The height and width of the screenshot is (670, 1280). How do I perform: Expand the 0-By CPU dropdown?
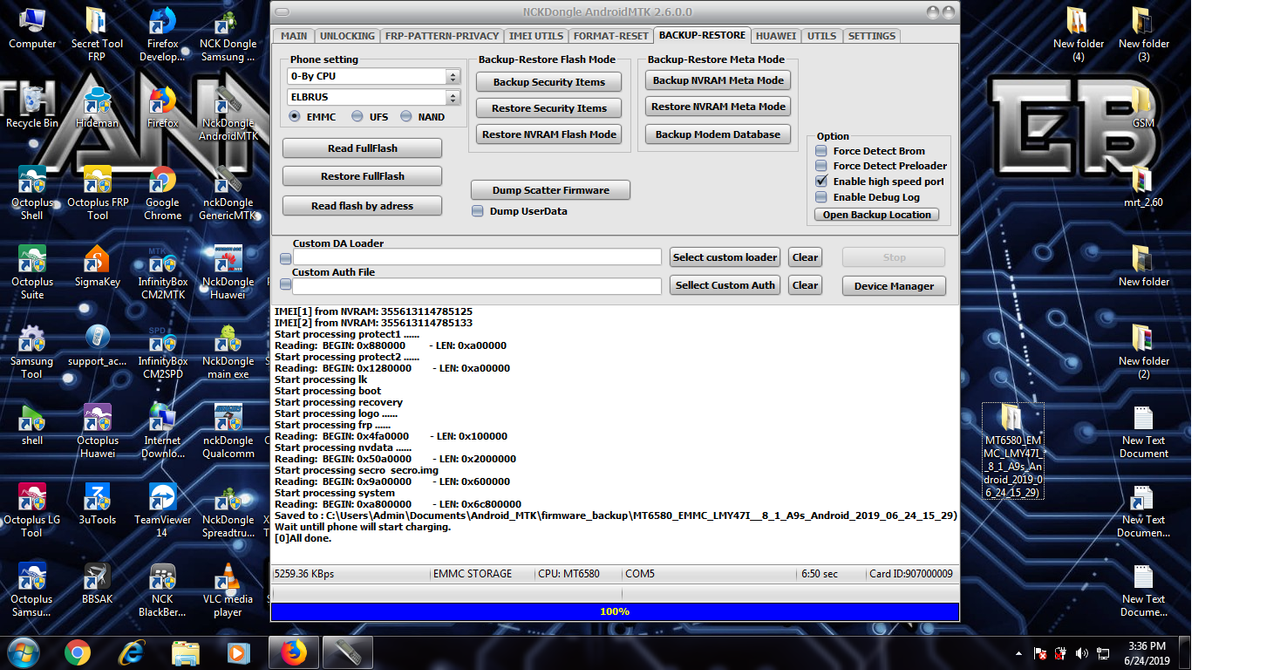(x=453, y=76)
